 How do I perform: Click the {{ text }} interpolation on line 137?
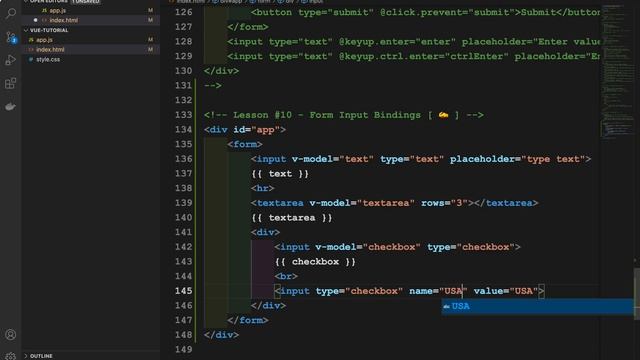tap(280, 174)
